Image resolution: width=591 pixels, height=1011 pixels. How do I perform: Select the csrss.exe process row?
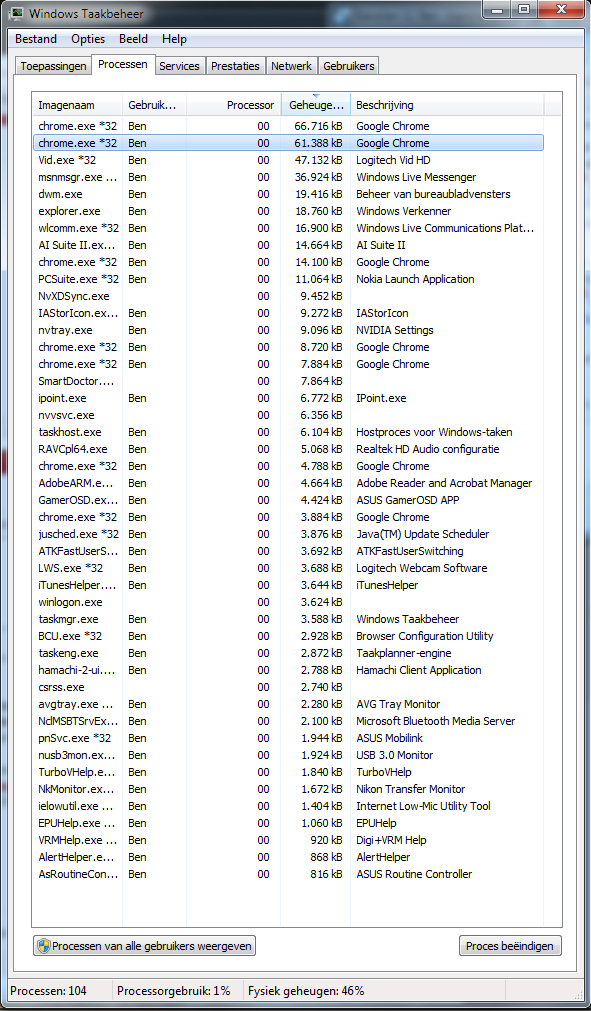point(288,687)
